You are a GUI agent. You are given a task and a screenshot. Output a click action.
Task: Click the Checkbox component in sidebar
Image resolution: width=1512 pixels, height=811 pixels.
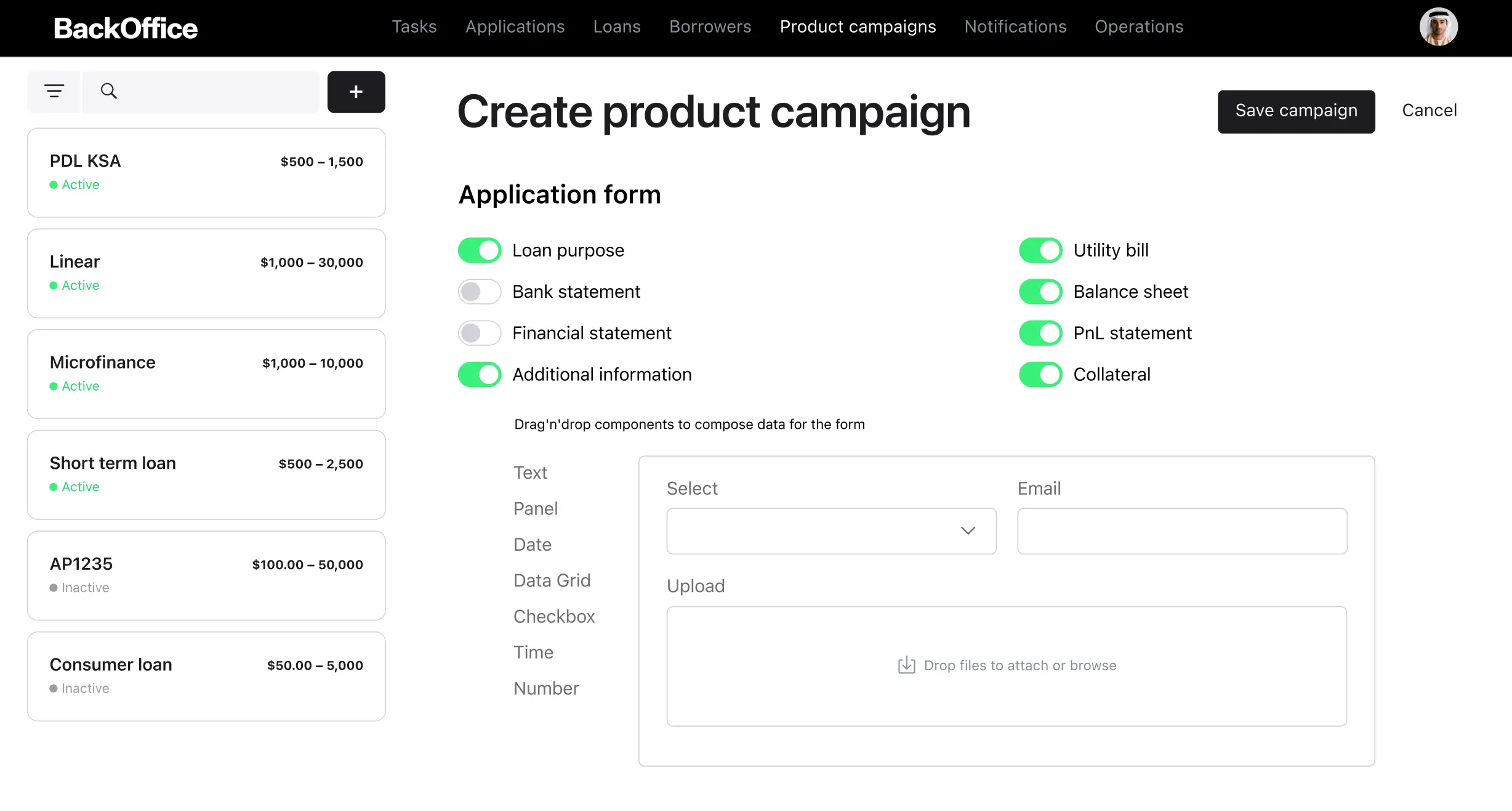point(554,616)
